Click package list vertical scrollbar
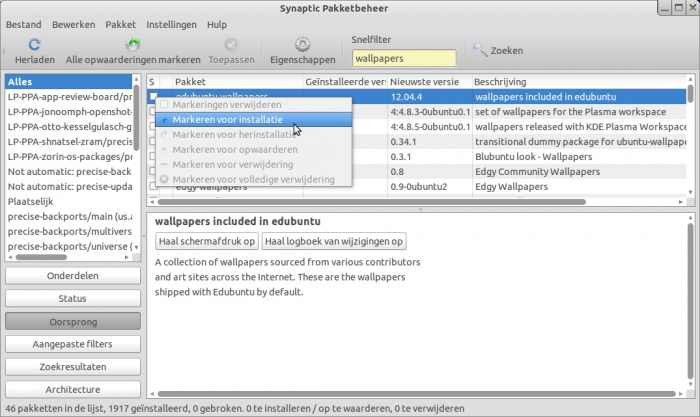The width and height of the screenshot is (700, 417). (x=691, y=95)
